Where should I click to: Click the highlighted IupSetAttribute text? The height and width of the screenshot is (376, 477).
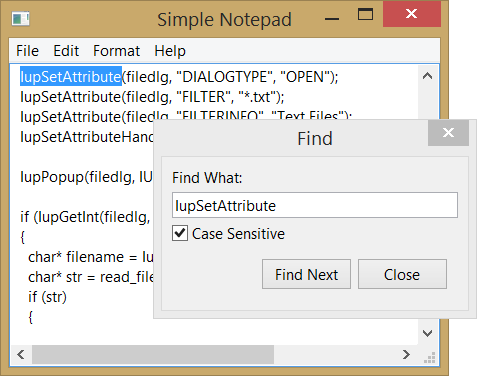pyautogui.click(x=71, y=77)
